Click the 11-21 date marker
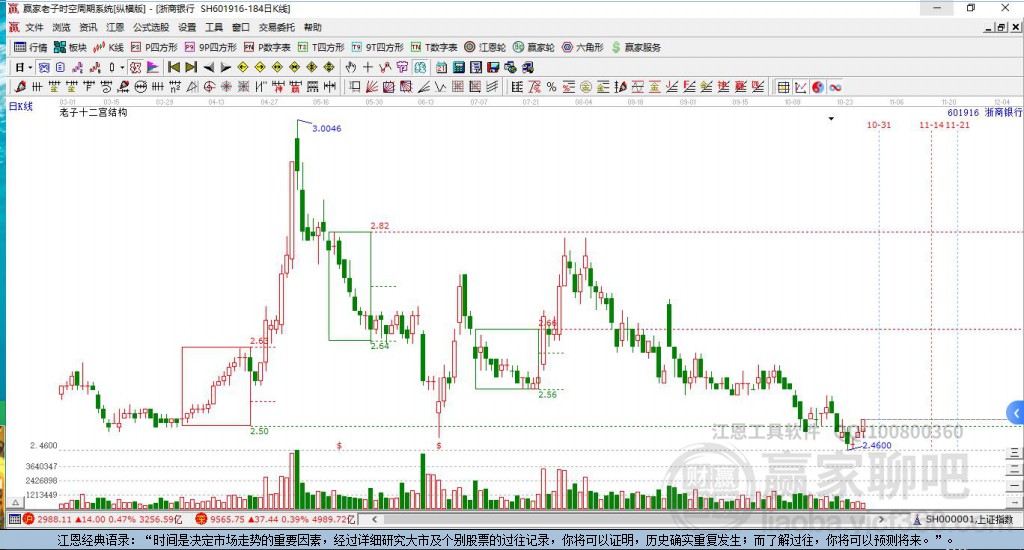 [x=957, y=125]
